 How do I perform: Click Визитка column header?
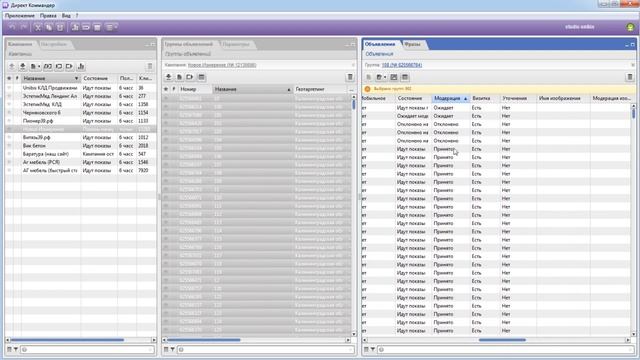(x=484, y=98)
